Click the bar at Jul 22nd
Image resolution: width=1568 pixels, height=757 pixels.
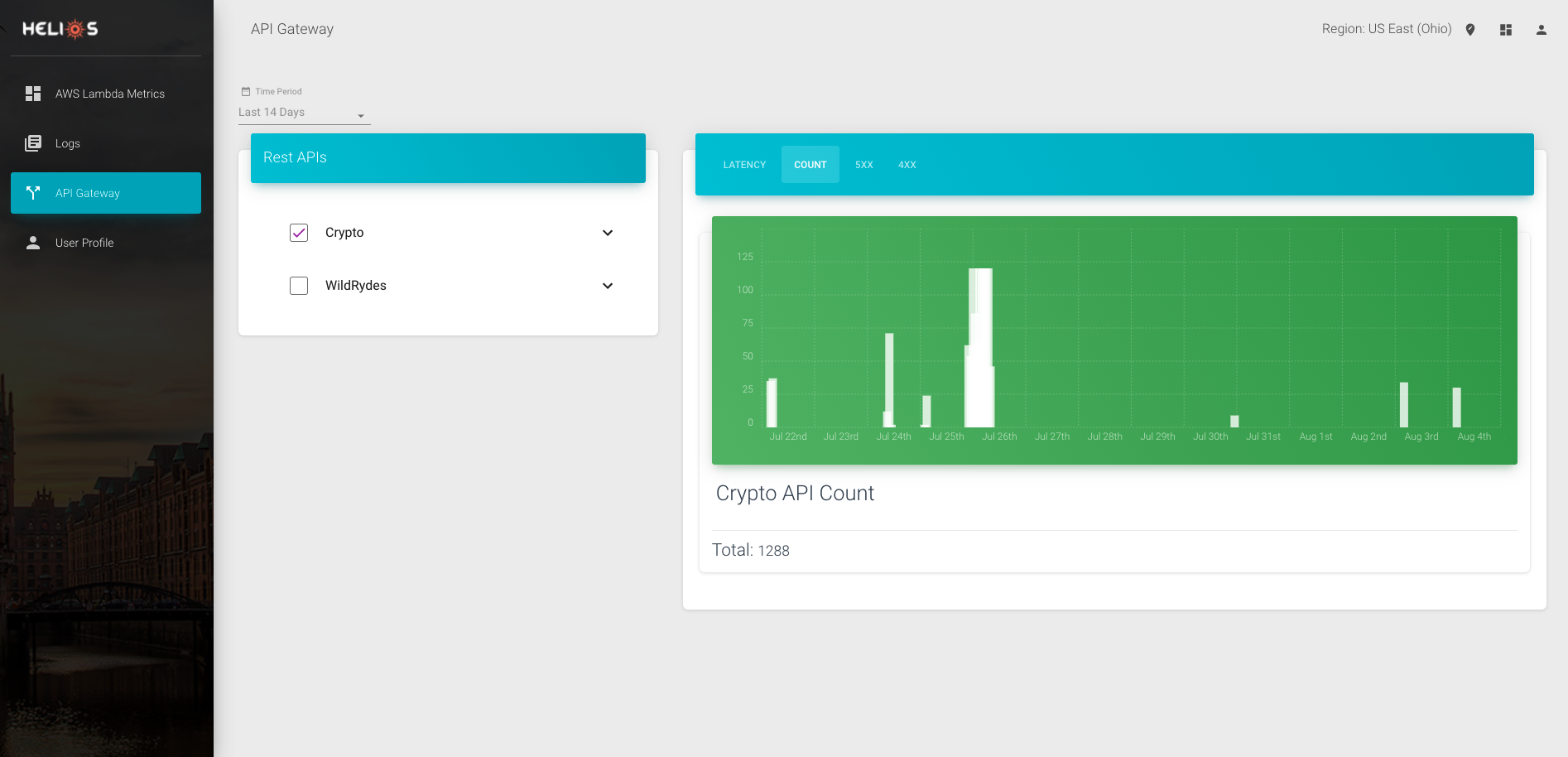pyautogui.click(x=772, y=403)
